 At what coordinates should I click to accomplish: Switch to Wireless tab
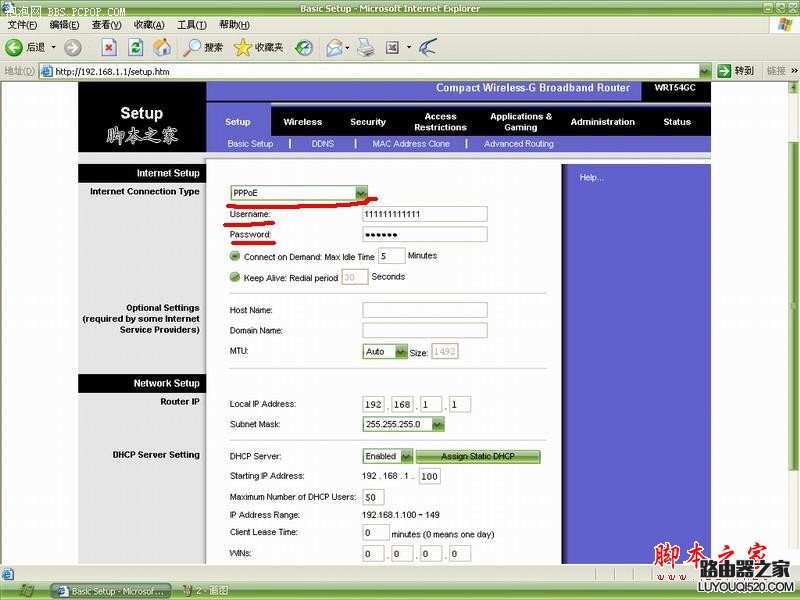click(303, 121)
